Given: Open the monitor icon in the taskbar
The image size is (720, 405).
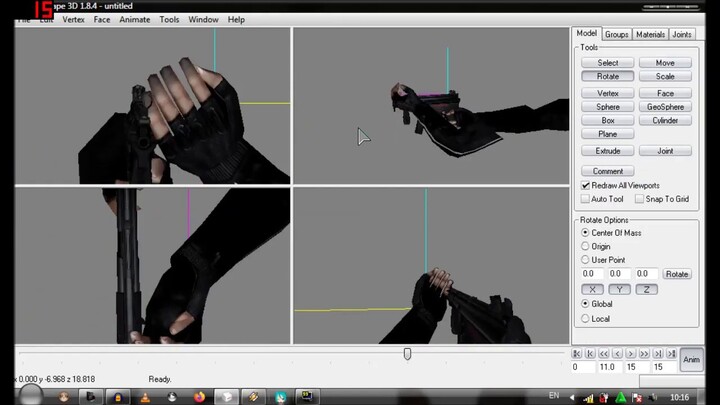Looking at the screenshot, I should (x=307, y=397).
